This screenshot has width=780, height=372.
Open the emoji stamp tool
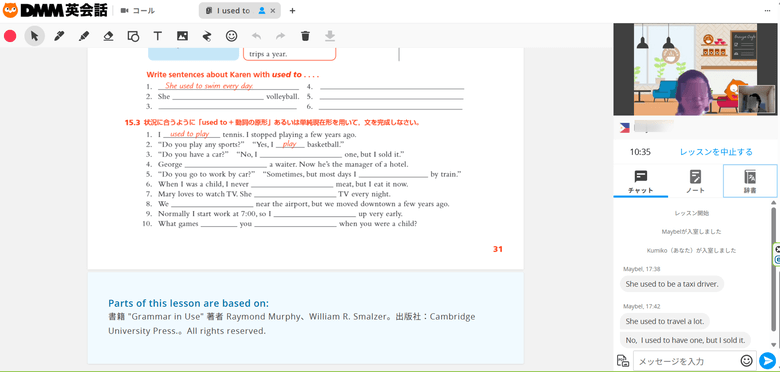(231, 36)
